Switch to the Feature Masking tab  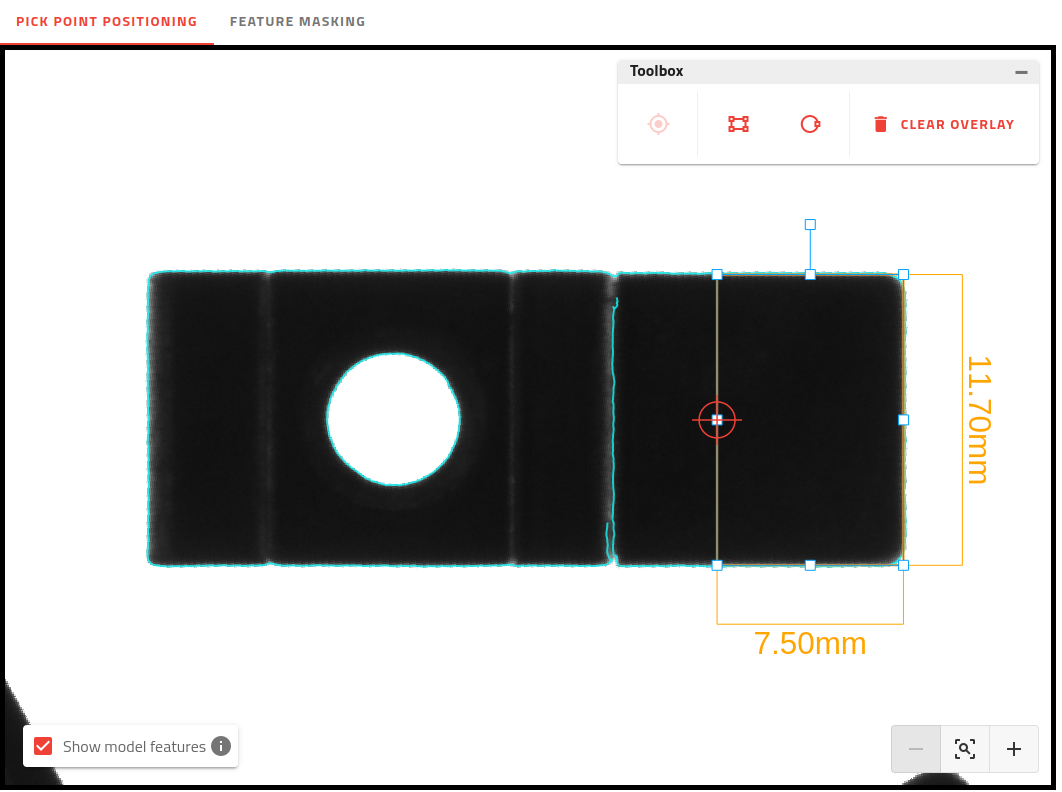pos(297,21)
